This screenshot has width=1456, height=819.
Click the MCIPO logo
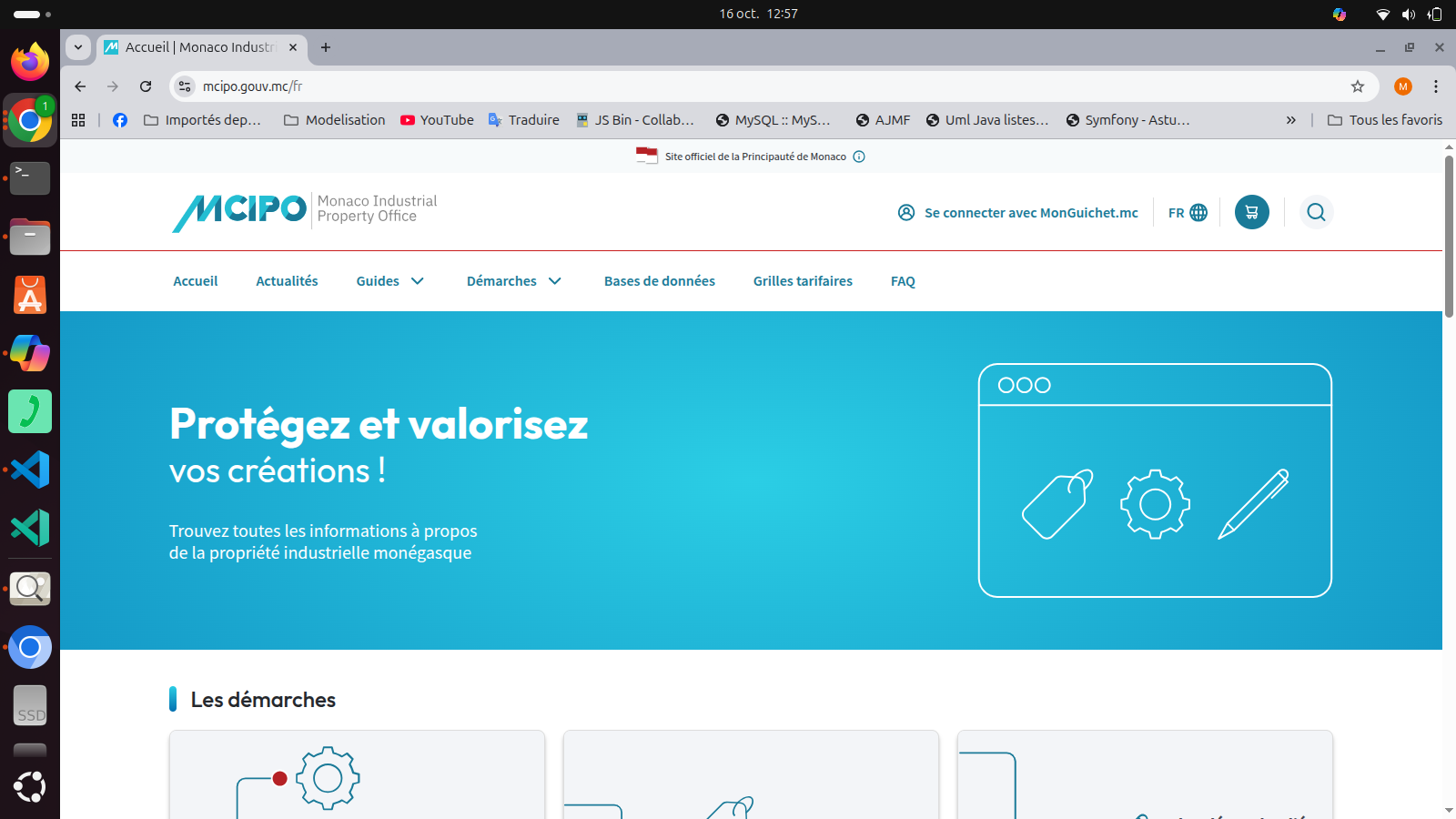(240, 211)
